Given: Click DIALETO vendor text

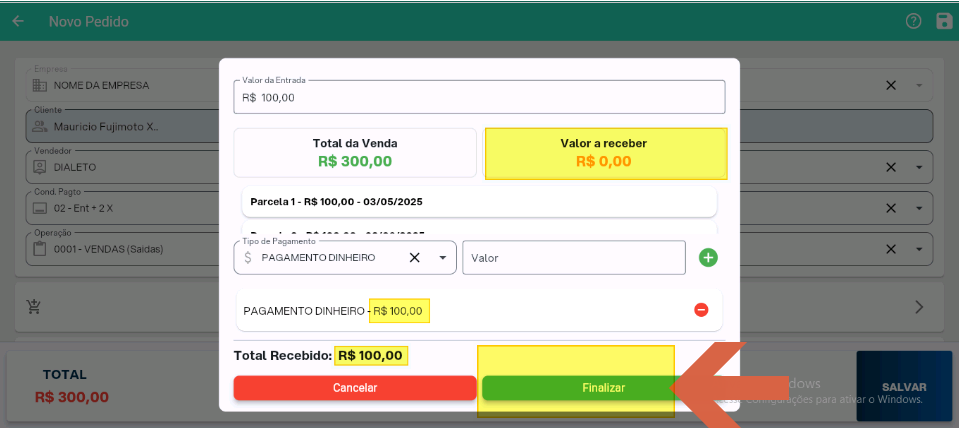Looking at the screenshot, I should [75, 168].
